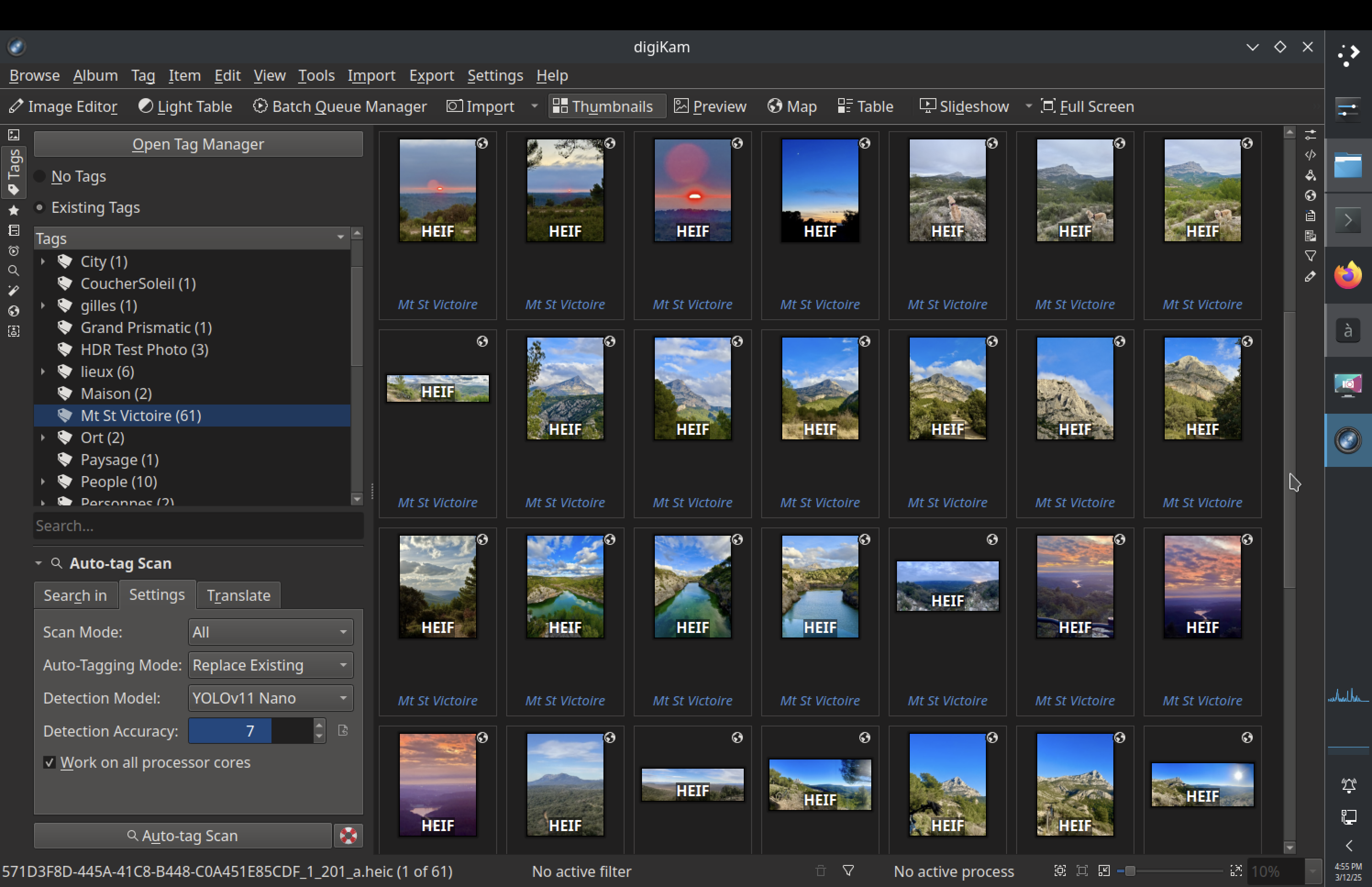Click the status bar filter funnel icon
Image resolution: width=1372 pixels, height=887 pixels.
point(848,871)
